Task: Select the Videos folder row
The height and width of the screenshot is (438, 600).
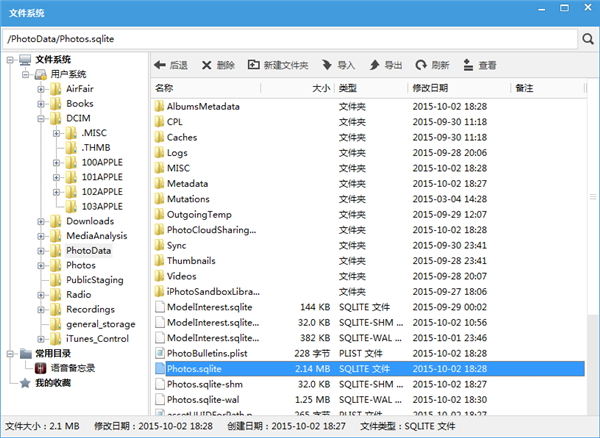Action: pos(369,276)
